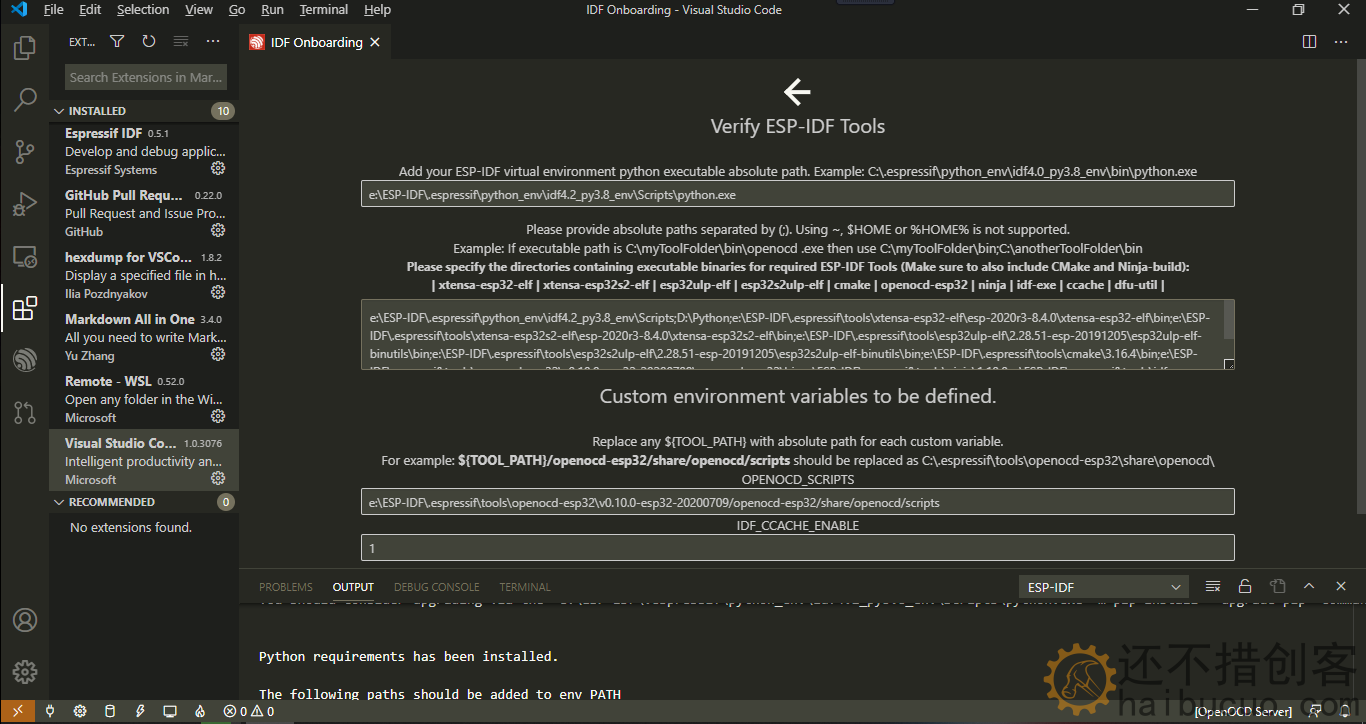Click the plug select port icon in status bar
Screen dimensions: 1366x724
(50, 712)
